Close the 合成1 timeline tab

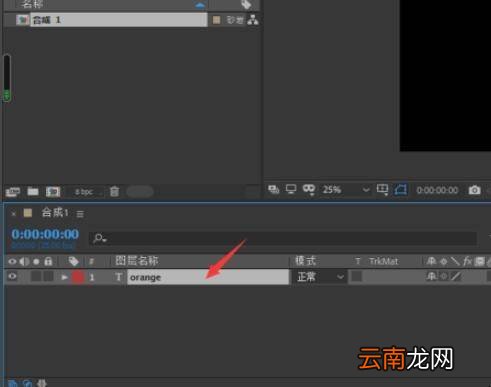[x=13, y=213]
